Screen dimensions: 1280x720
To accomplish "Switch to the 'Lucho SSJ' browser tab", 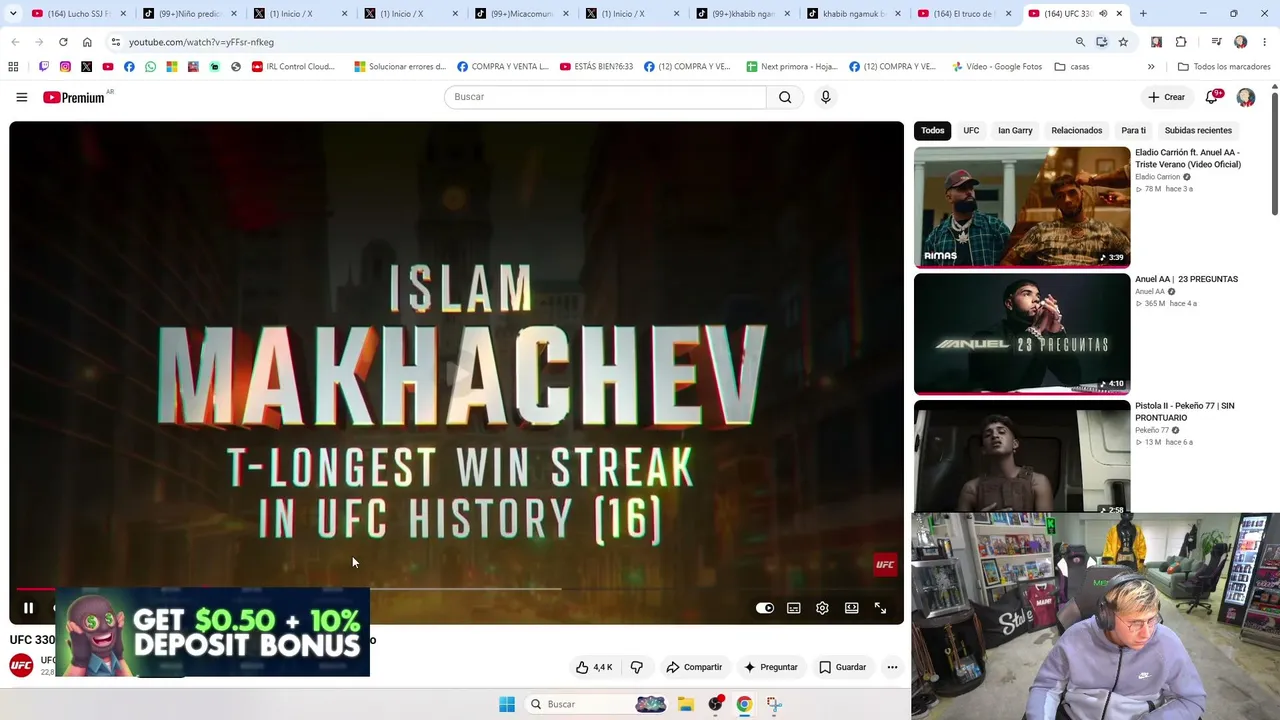I will pyautogui.click(x=79, y=14).
